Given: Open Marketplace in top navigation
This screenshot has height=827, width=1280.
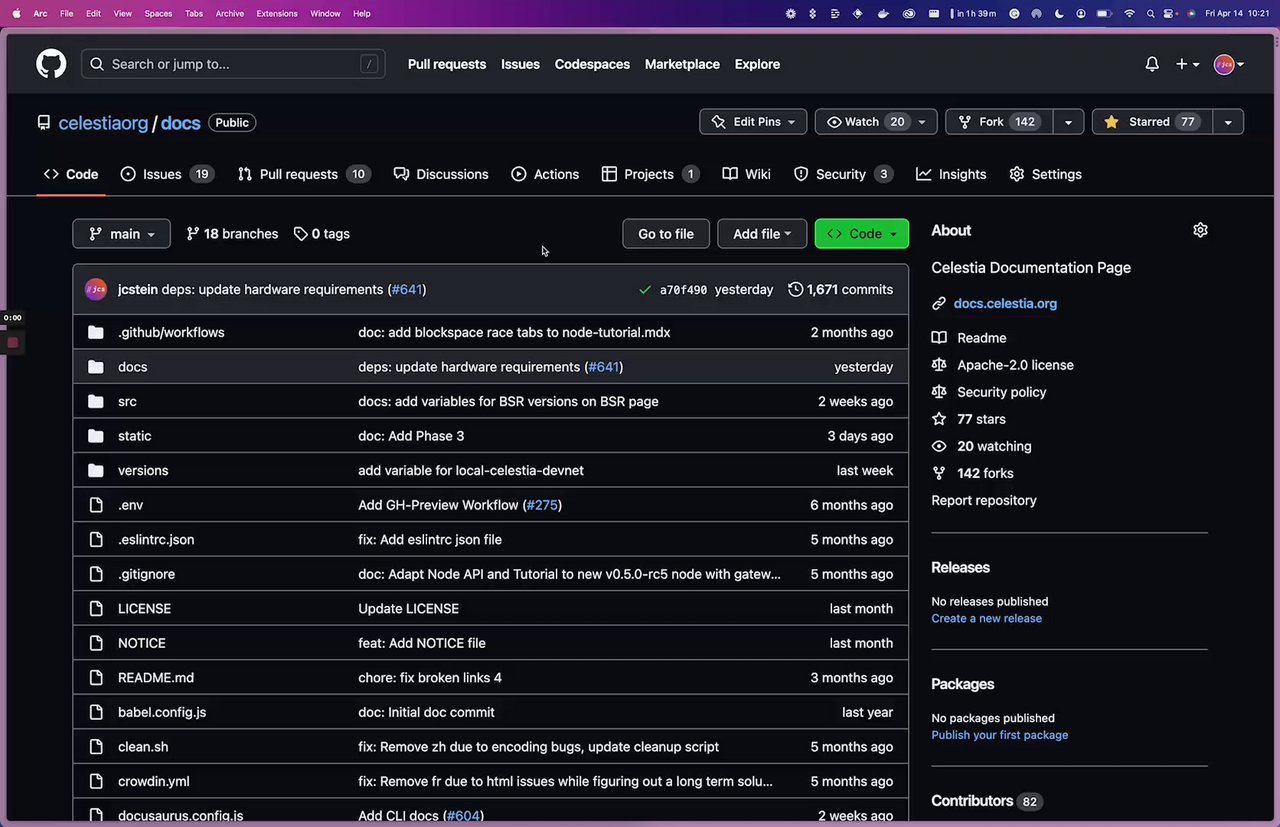Looking at the screenshot, I should [x=682, y=64].
